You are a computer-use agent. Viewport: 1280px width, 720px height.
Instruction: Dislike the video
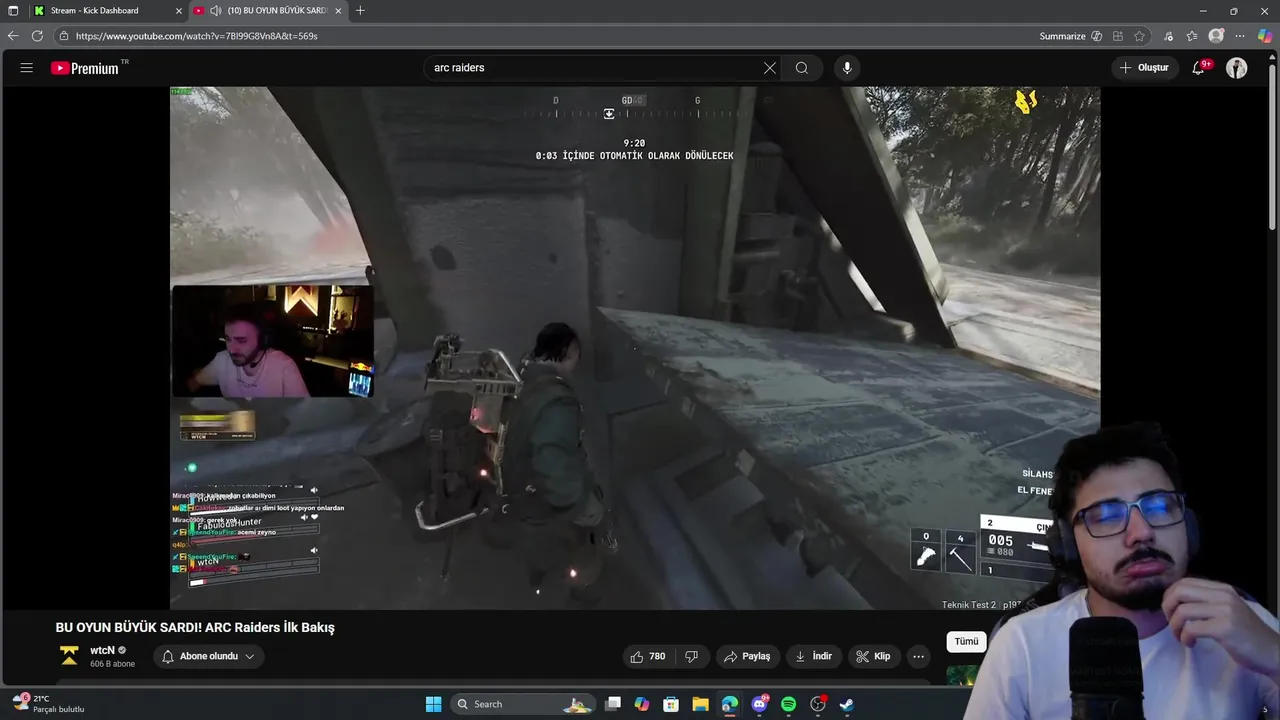point(691,656)
